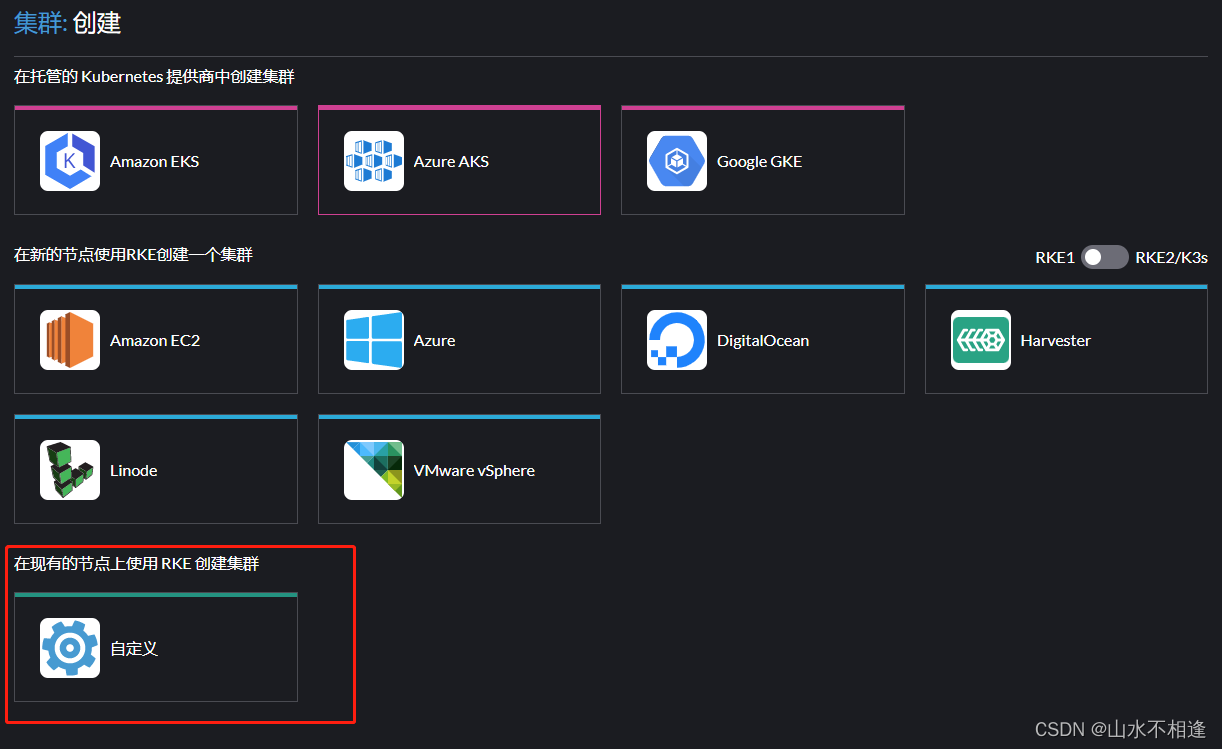The height and width of the screenshot is (749, 1222).
Task: Pick the Harvester text label
Action: click(1055, 341)
